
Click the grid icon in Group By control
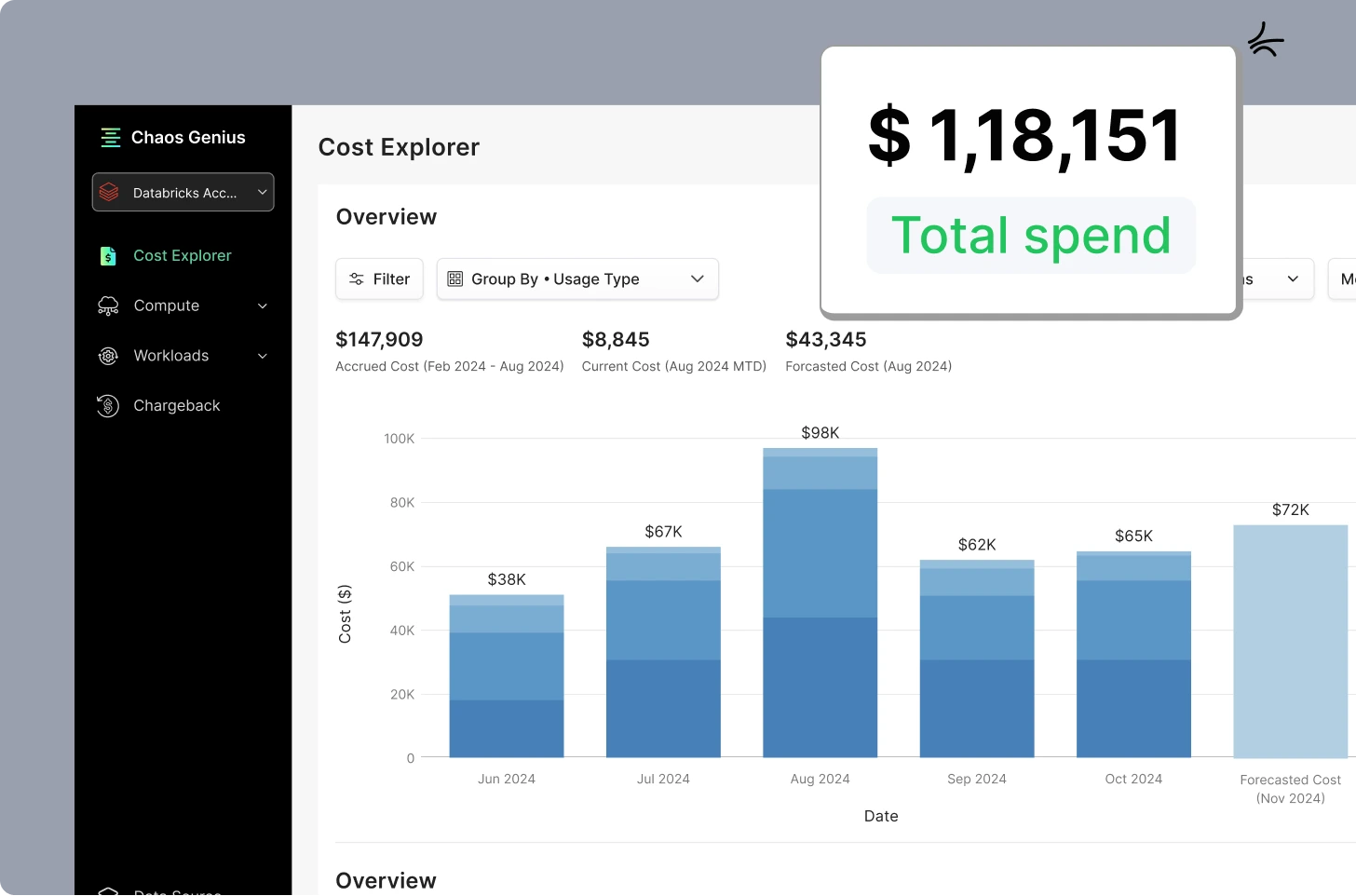(x=454, y=278)
